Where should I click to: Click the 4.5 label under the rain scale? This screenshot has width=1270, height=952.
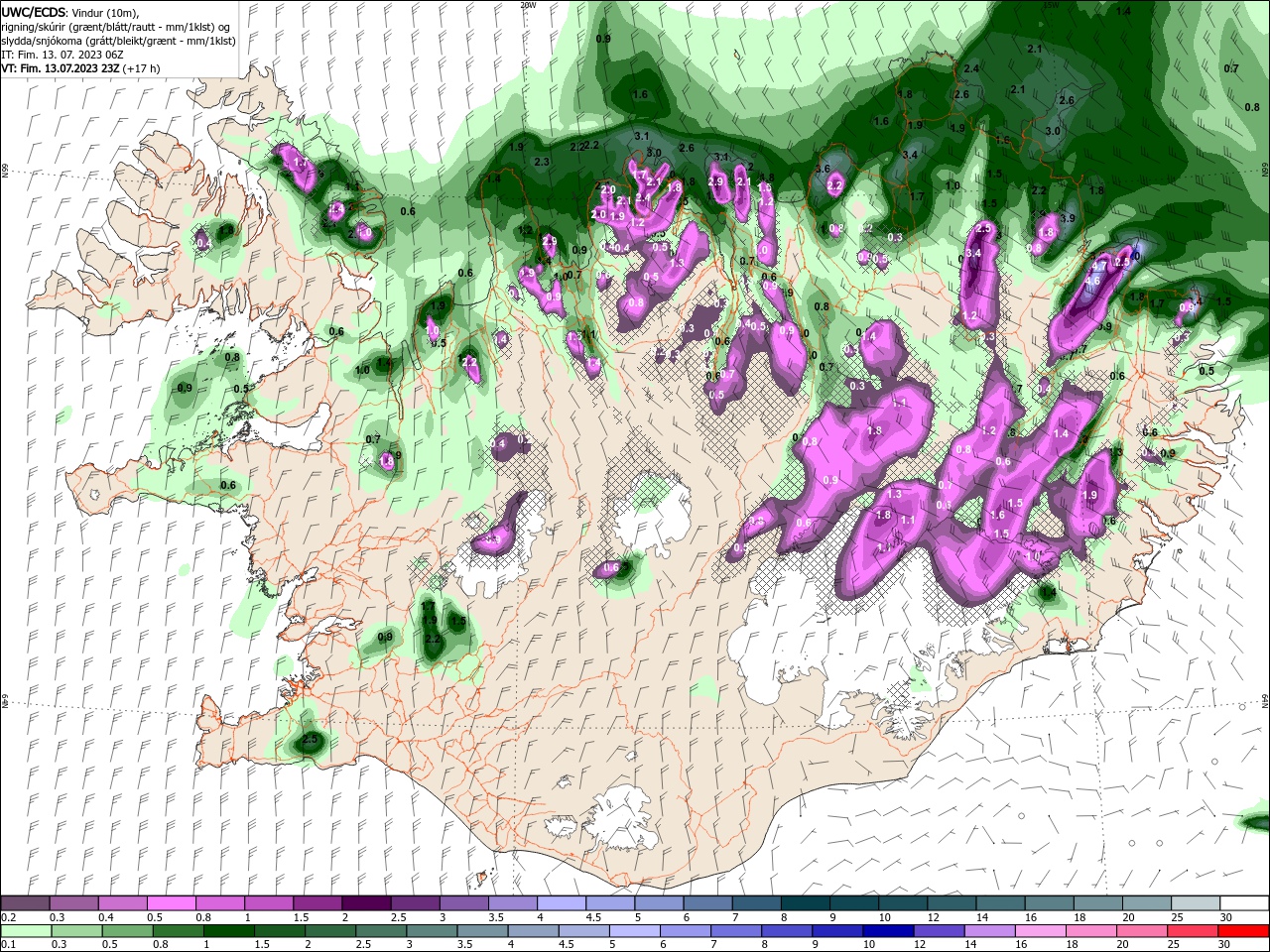pyautogui.click(x=565, y=945)
